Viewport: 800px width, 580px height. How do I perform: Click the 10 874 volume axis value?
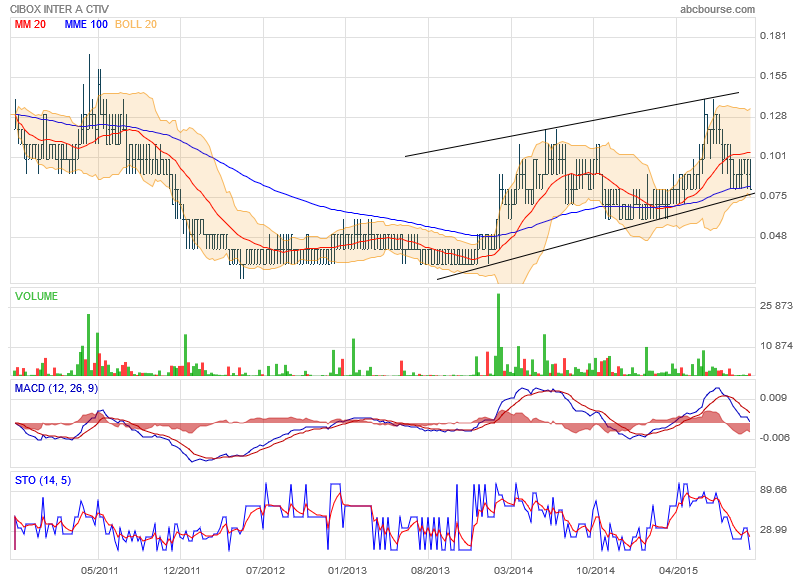(x=776, y=346)
